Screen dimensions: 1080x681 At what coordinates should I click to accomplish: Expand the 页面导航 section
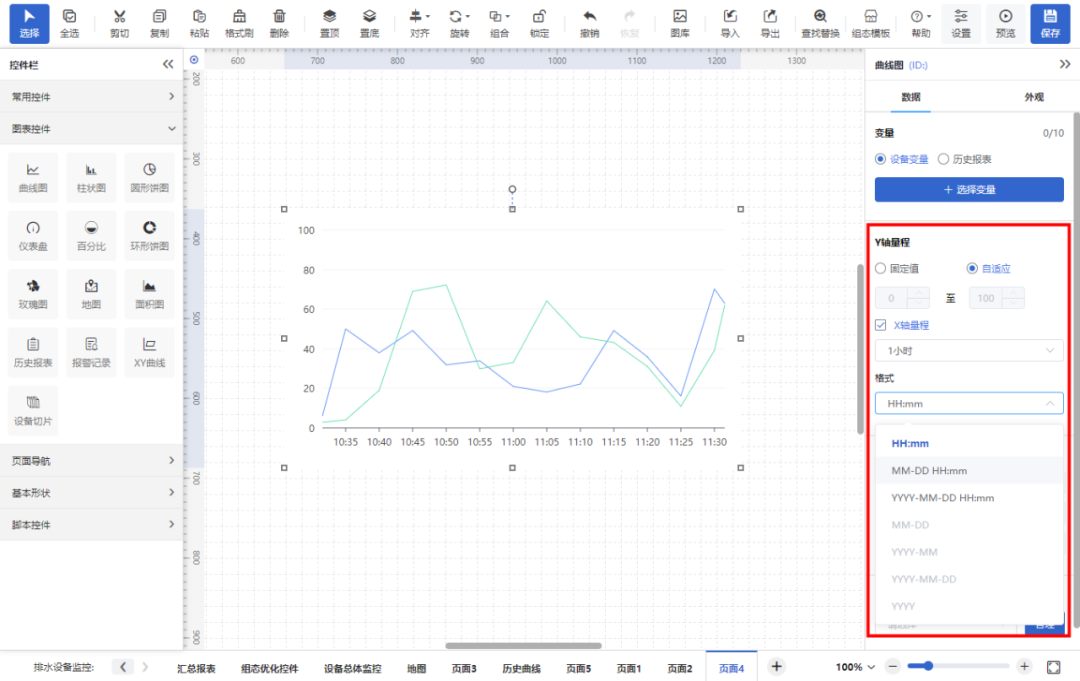click(x=92, y=461)
